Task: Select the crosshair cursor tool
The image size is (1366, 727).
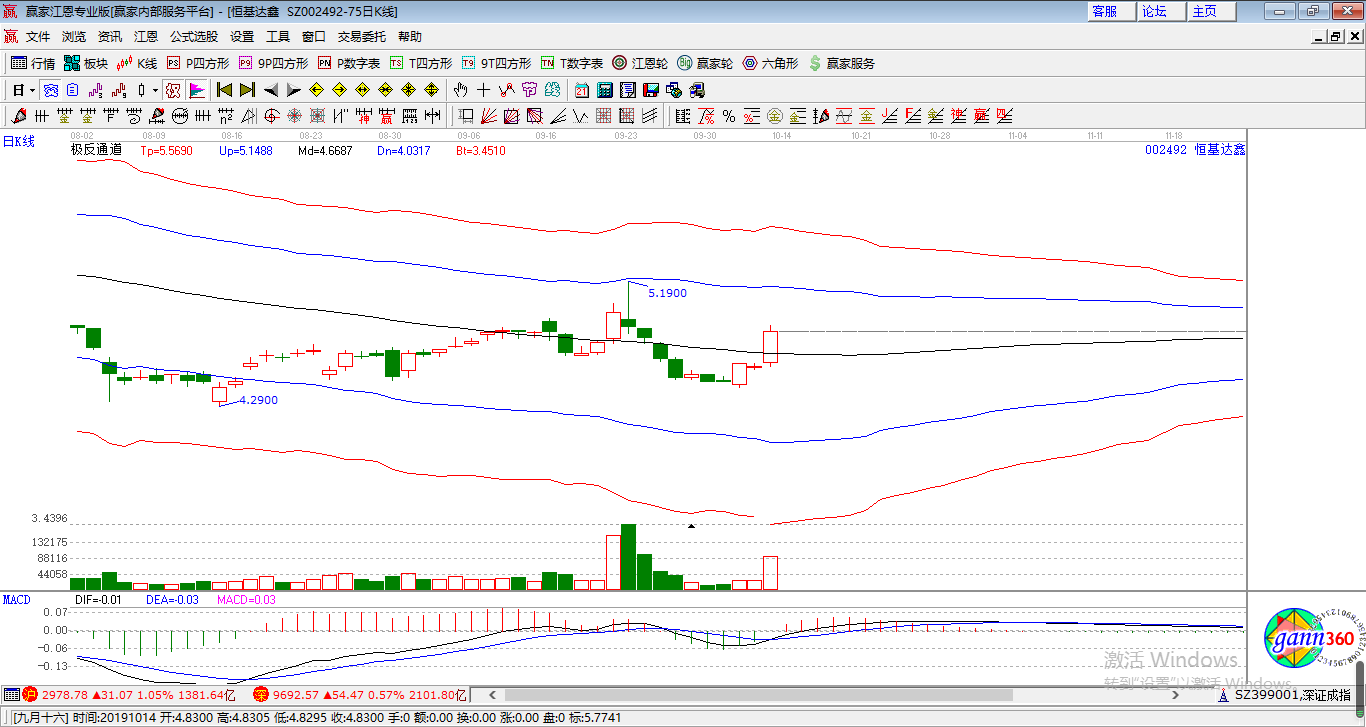Action: [x=483, y=90]
